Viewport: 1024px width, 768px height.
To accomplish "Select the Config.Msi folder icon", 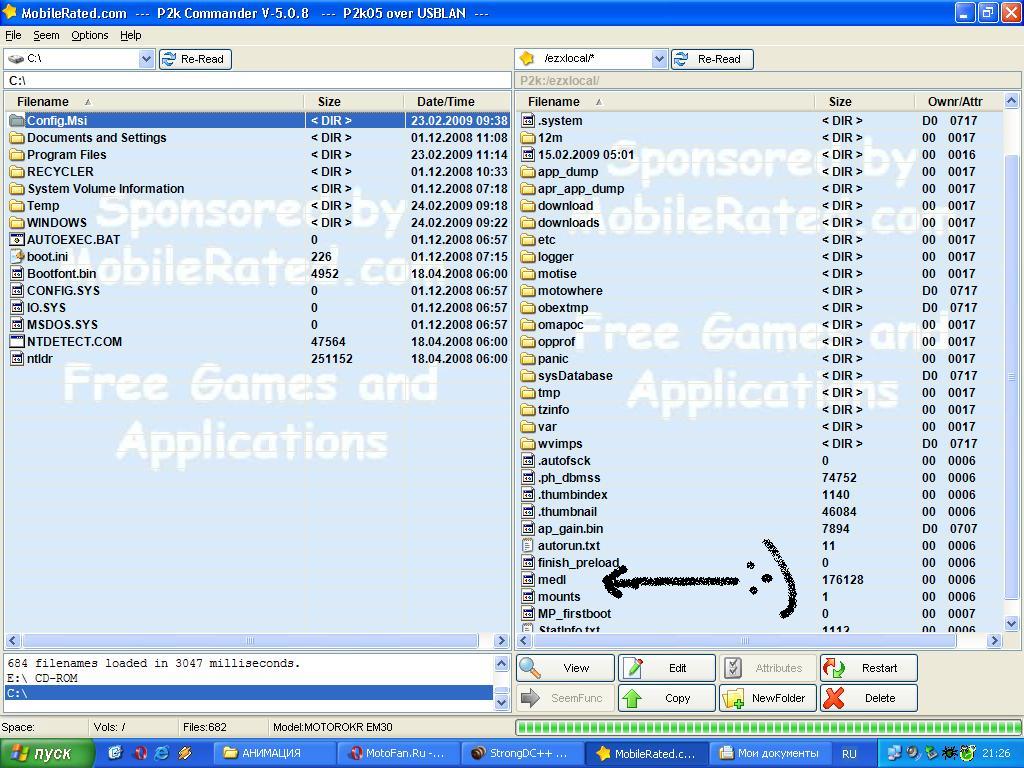I will [17, 121].
